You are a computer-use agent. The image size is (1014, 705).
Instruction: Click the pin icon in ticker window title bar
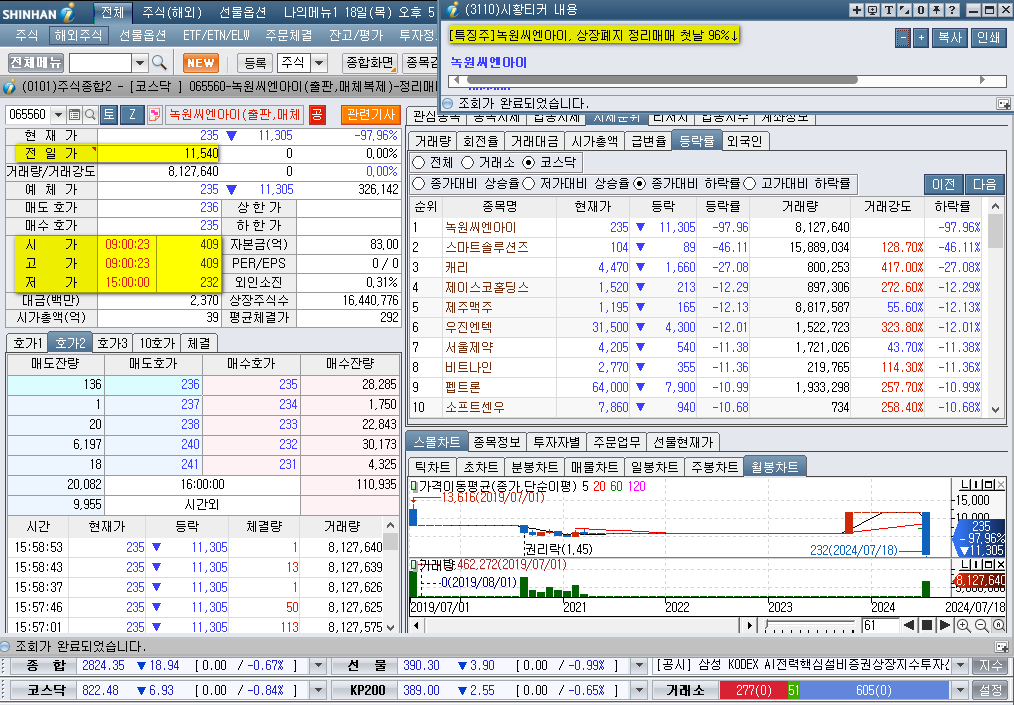pyautogui.click(x=936, y=10)
